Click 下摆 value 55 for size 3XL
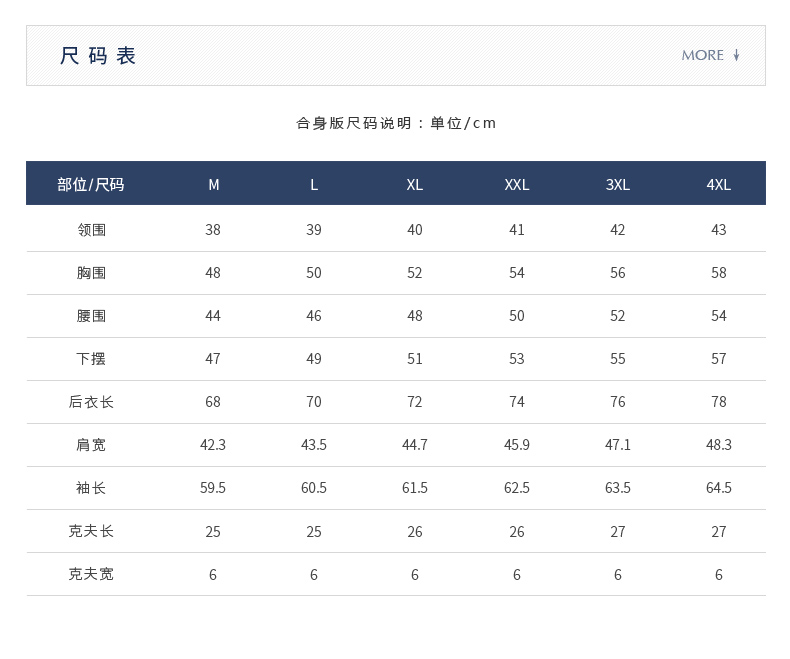Screen dimensions: 790x659 point(618,359)
